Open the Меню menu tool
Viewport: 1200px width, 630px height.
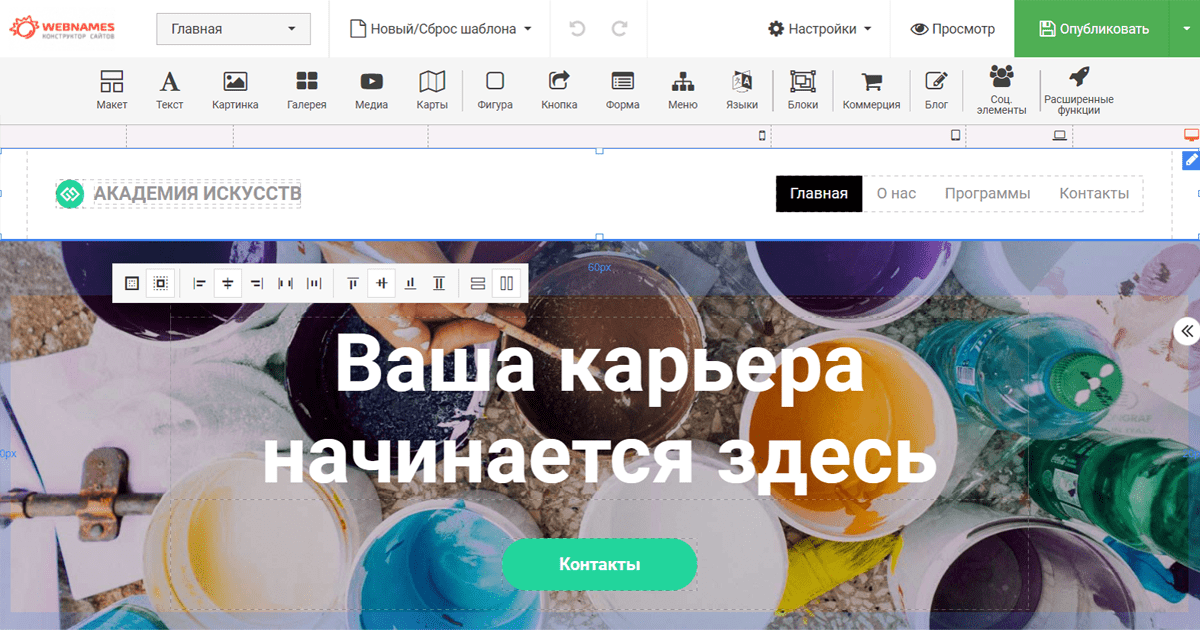click(683, 90)
